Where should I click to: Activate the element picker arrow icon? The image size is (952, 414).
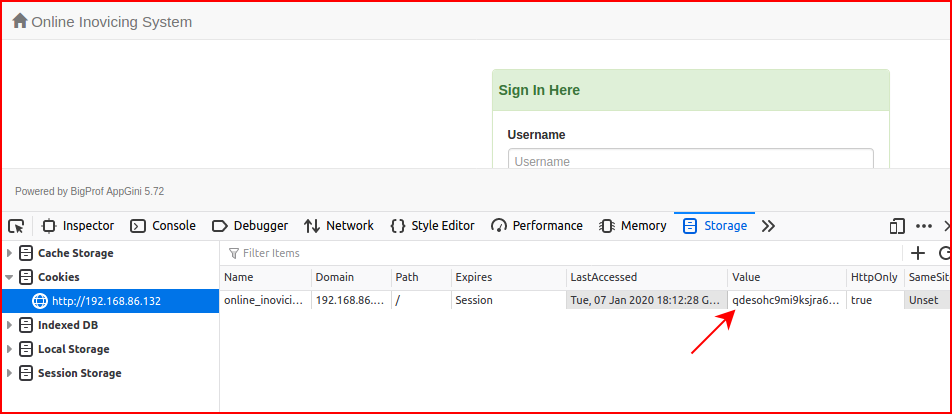16,226
